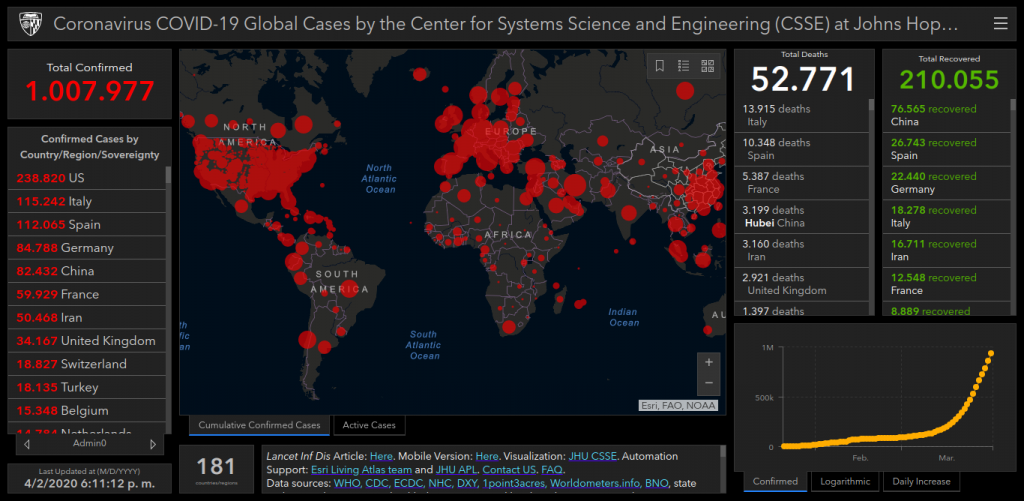Open the hamburger menu in the header
This screenshot has width=1024, height=501.
1000,23
